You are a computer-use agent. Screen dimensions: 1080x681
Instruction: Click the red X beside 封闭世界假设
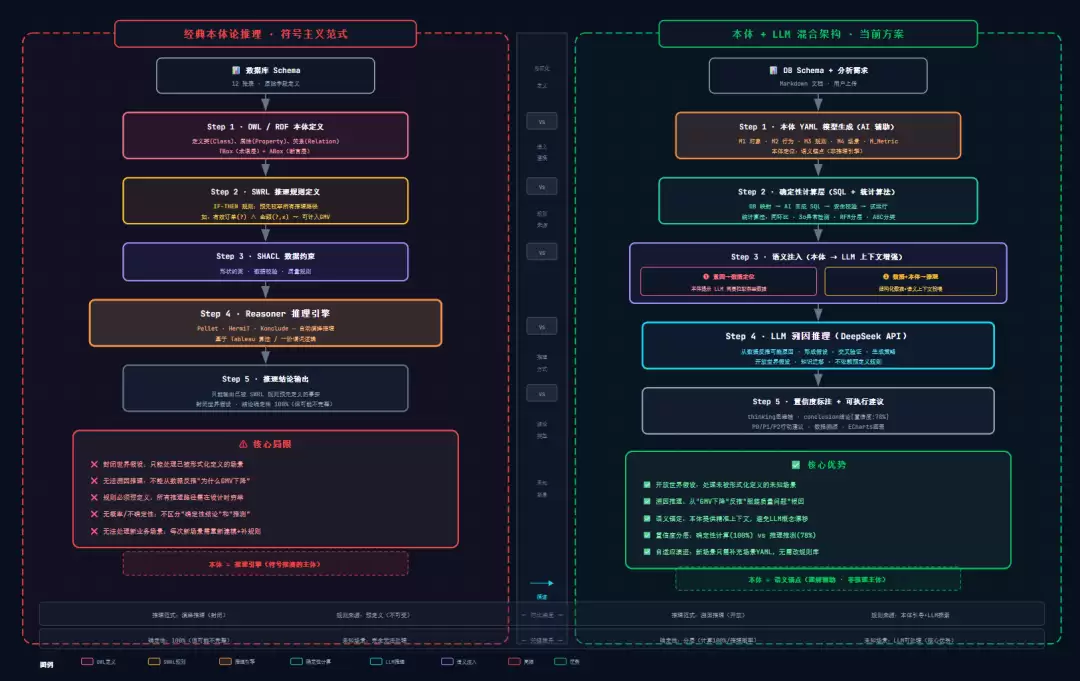94,464
